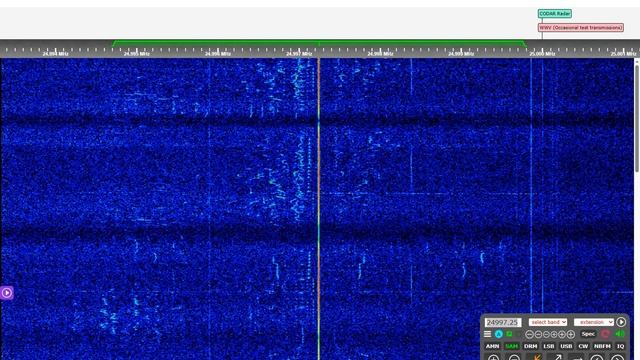Click the 24.994 MHz frequency scale label
Image resolution: width=640 pixels, height=360 pixels.
click(56, 54)
